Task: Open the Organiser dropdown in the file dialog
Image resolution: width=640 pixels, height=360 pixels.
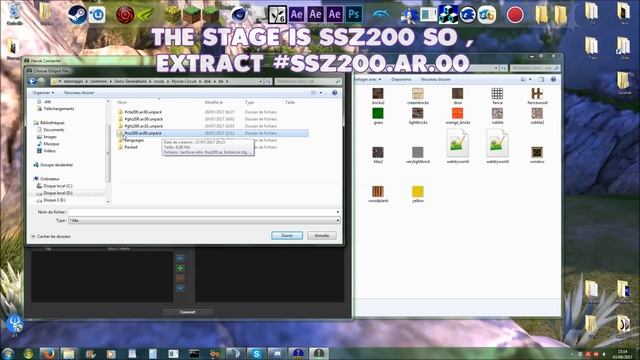Action: click(43, 93)
